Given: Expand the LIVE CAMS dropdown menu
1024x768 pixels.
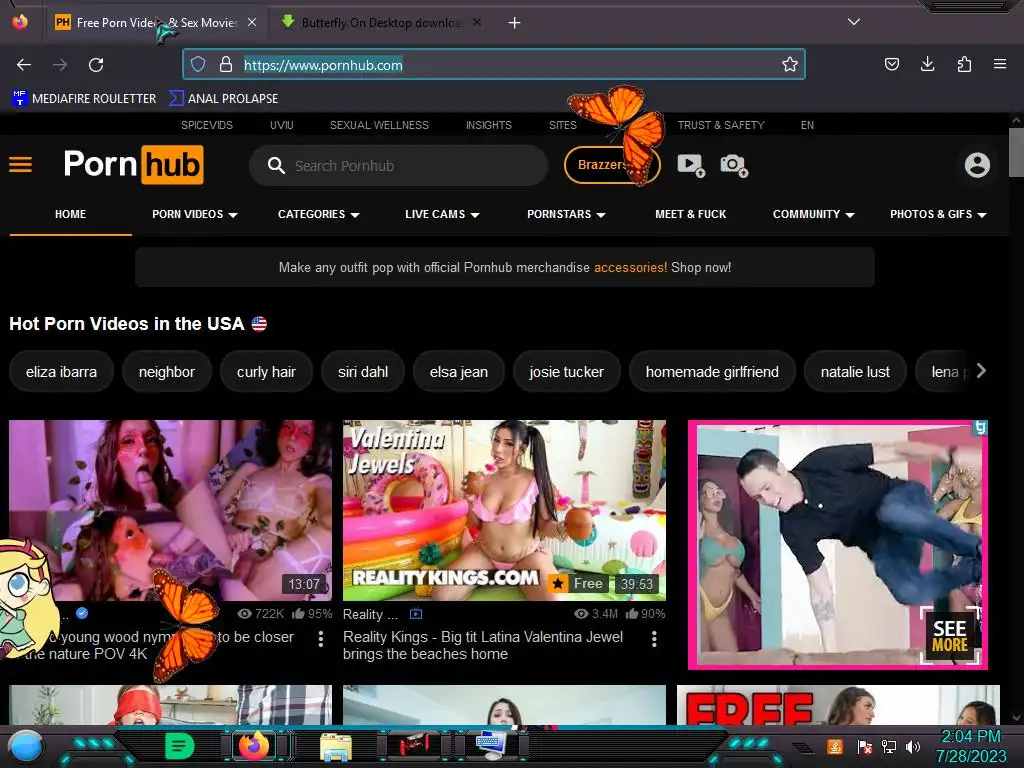Looking at the screenshot, I should 442,214.
